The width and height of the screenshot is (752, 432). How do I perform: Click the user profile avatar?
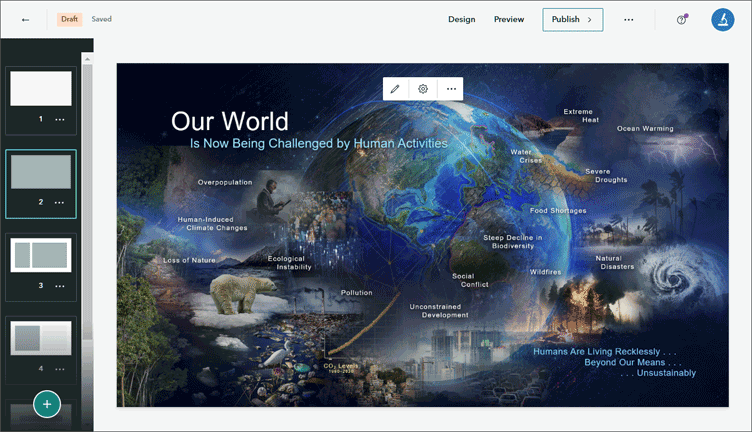tap(722, 20)
